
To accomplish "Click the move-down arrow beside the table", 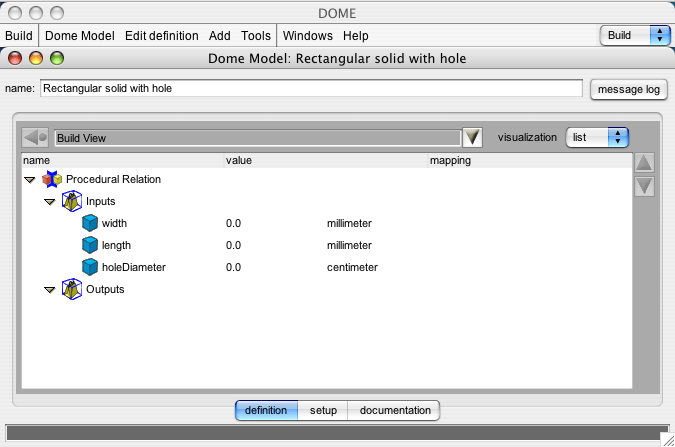I will 644,186.
